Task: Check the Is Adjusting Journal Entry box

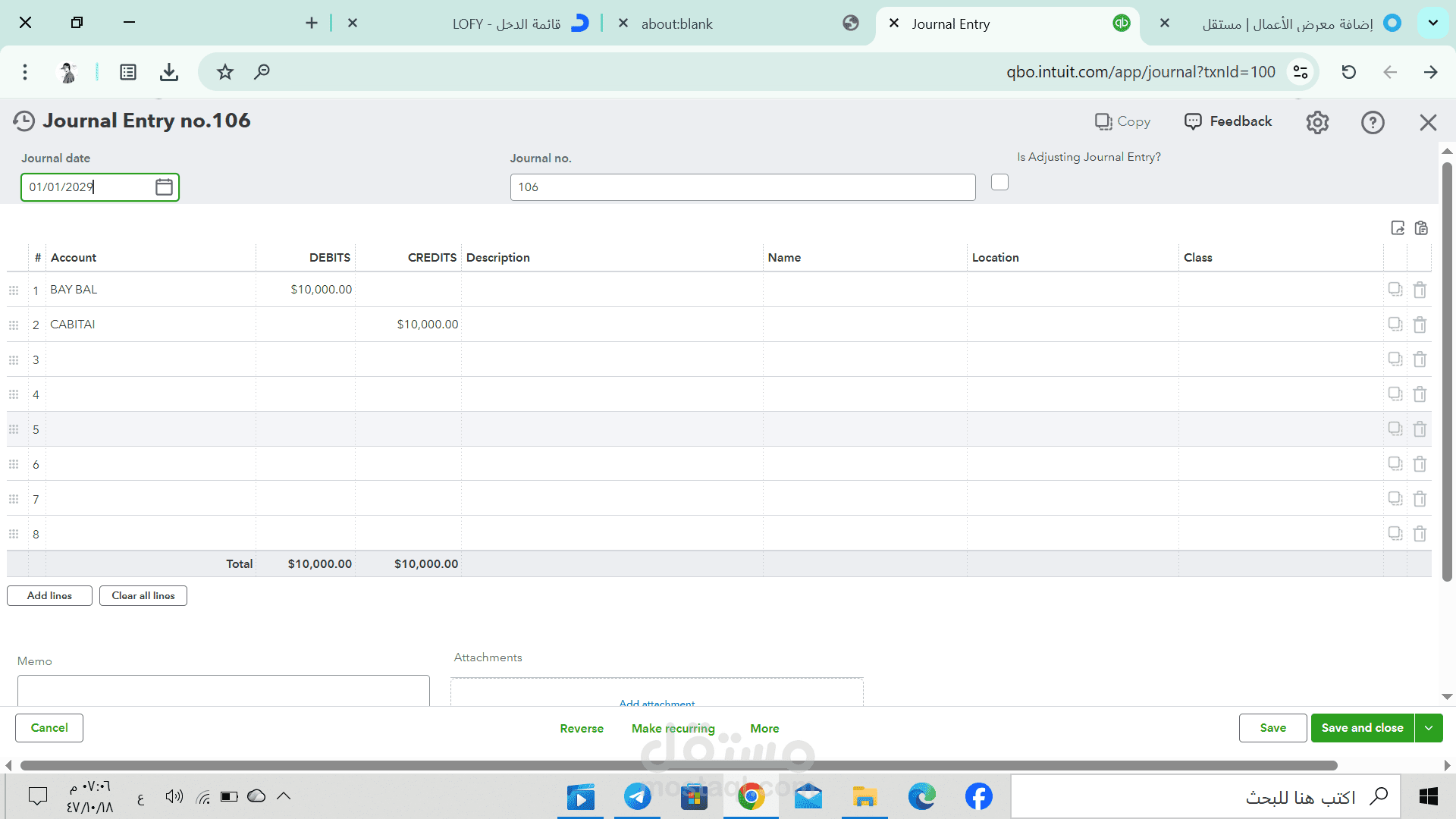Action: [999, 182]
